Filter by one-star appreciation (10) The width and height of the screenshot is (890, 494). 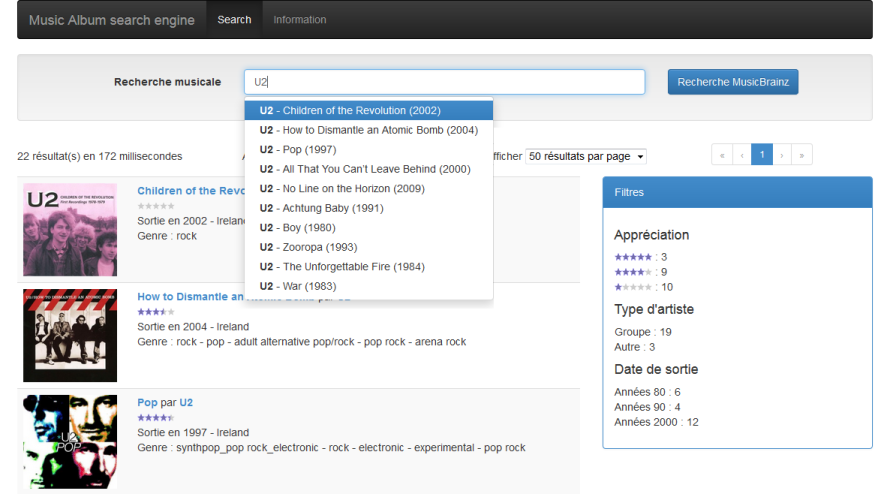click(643, 287)
